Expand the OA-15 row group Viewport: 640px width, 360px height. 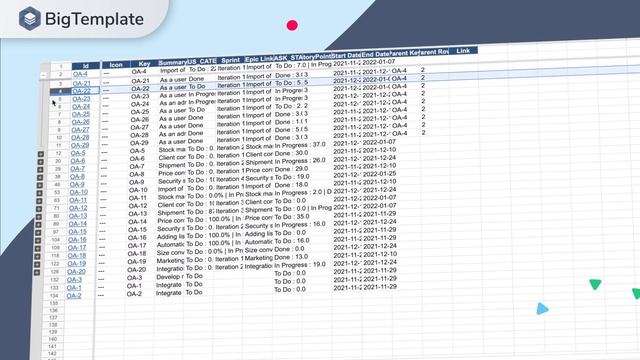39,233
